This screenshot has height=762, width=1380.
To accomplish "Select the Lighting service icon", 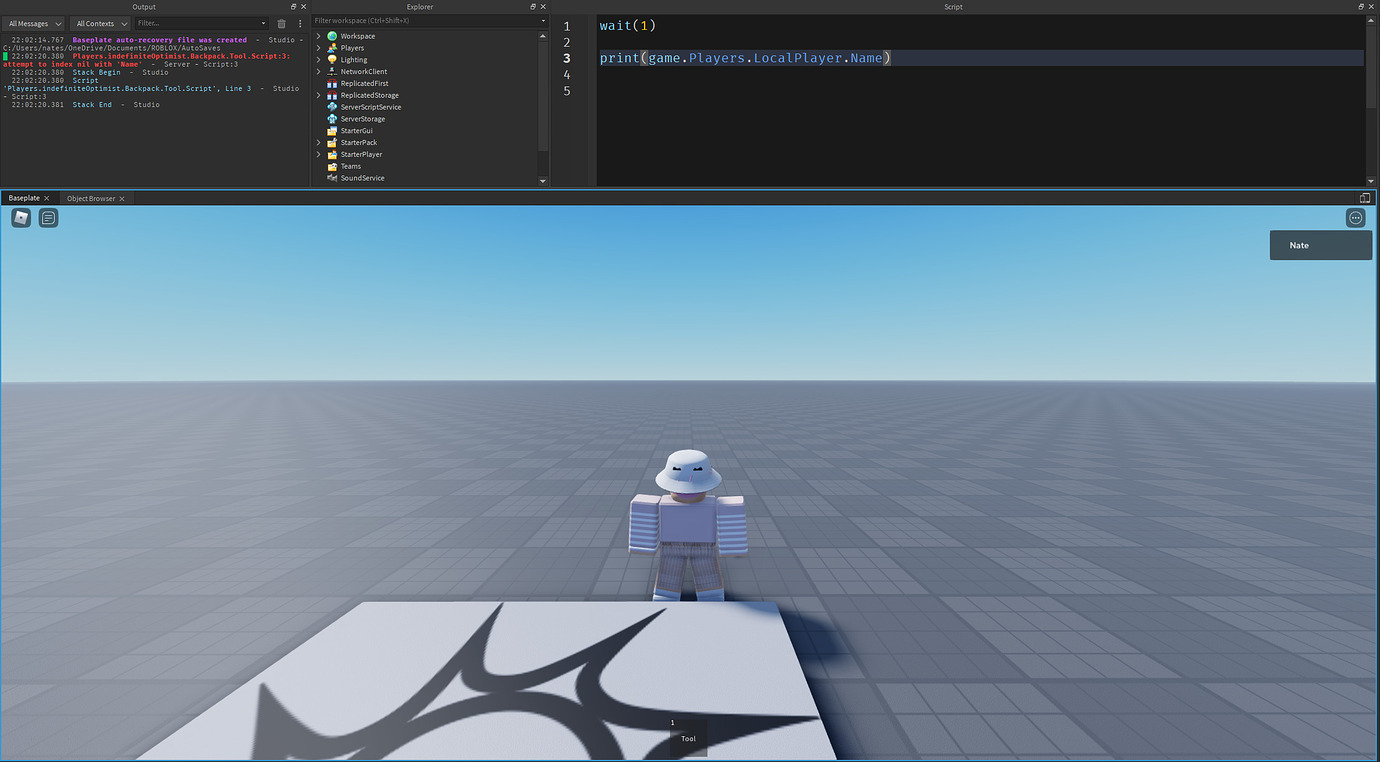I will pos(331,59).
